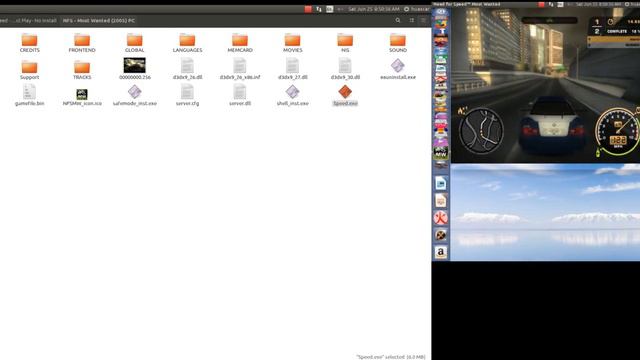Select the safemode_inst.exe file

click(135, 95)
